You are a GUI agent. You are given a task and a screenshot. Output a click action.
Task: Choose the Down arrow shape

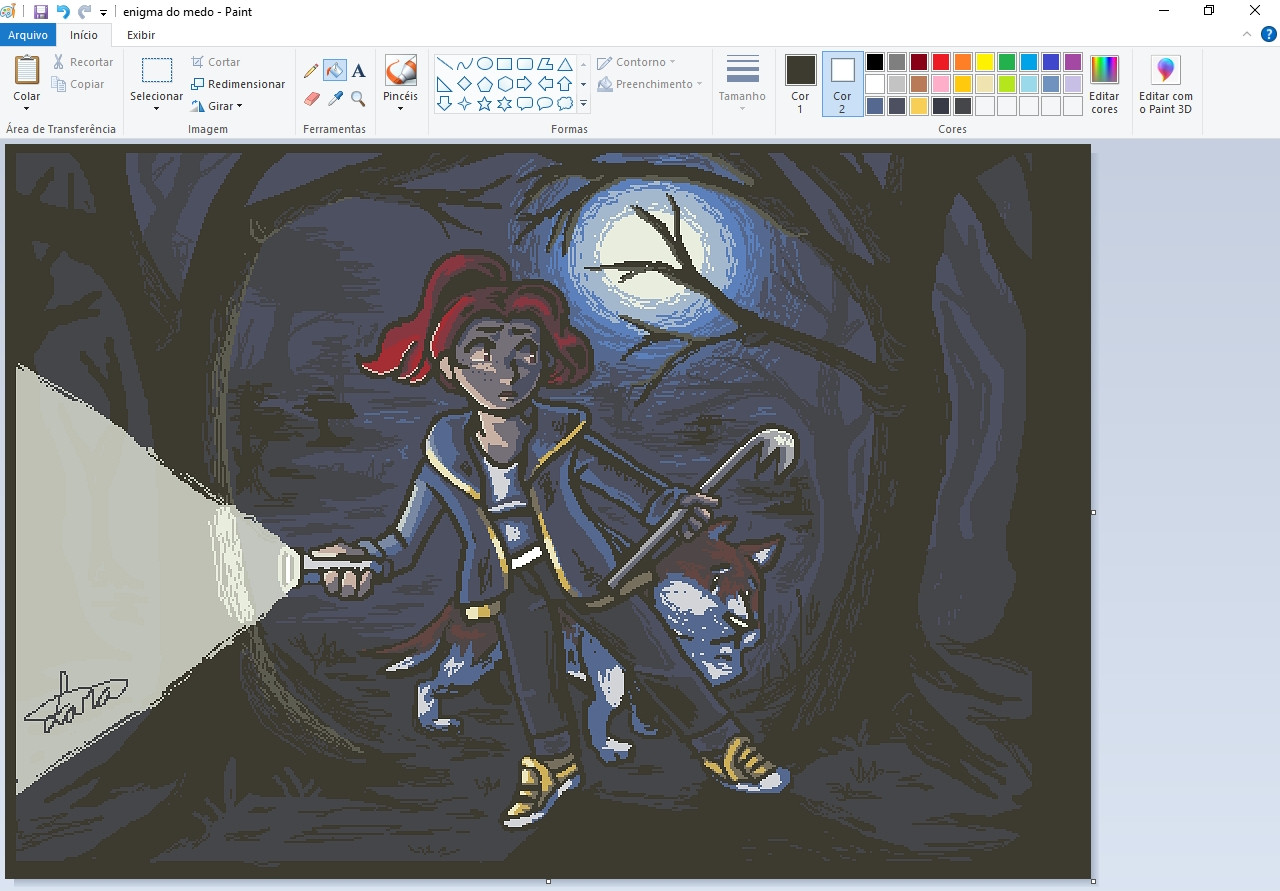coord(445,104)
